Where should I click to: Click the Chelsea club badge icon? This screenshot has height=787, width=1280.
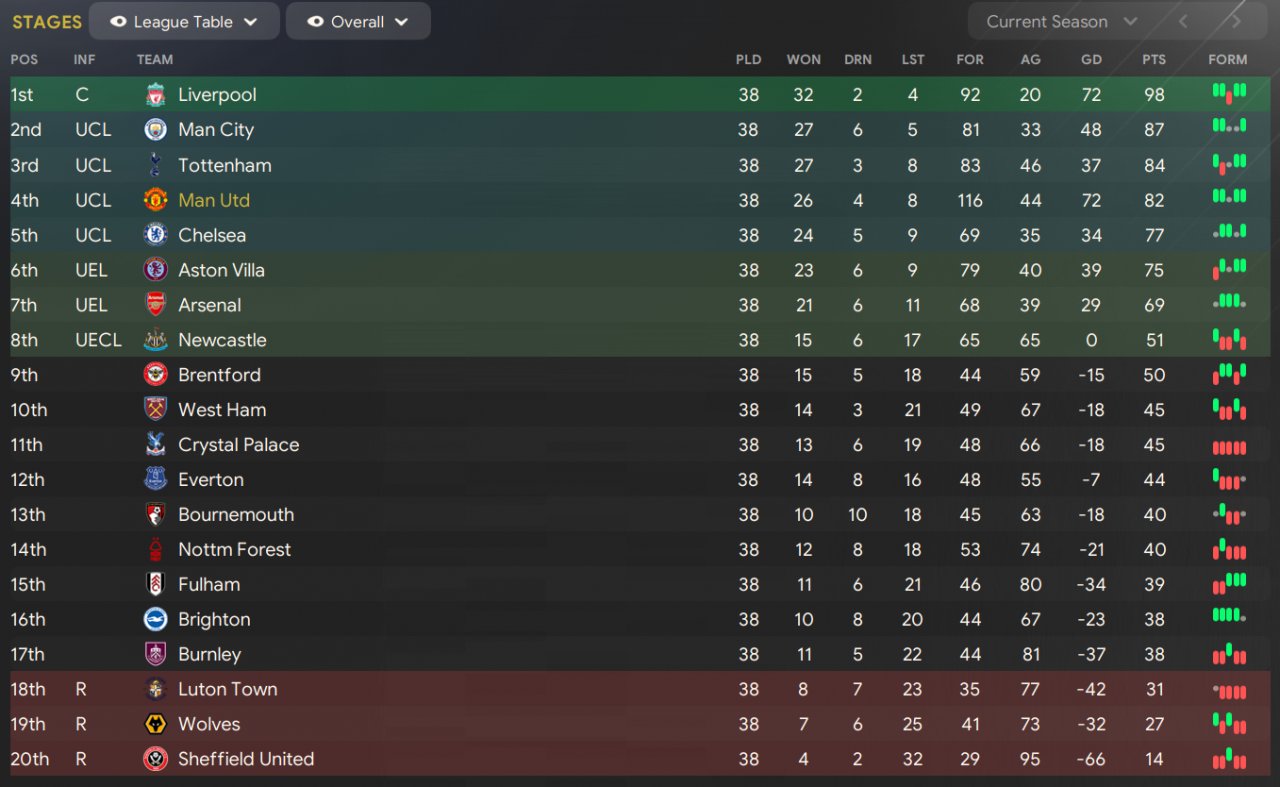pyautogui.click(x=155, y=235)
